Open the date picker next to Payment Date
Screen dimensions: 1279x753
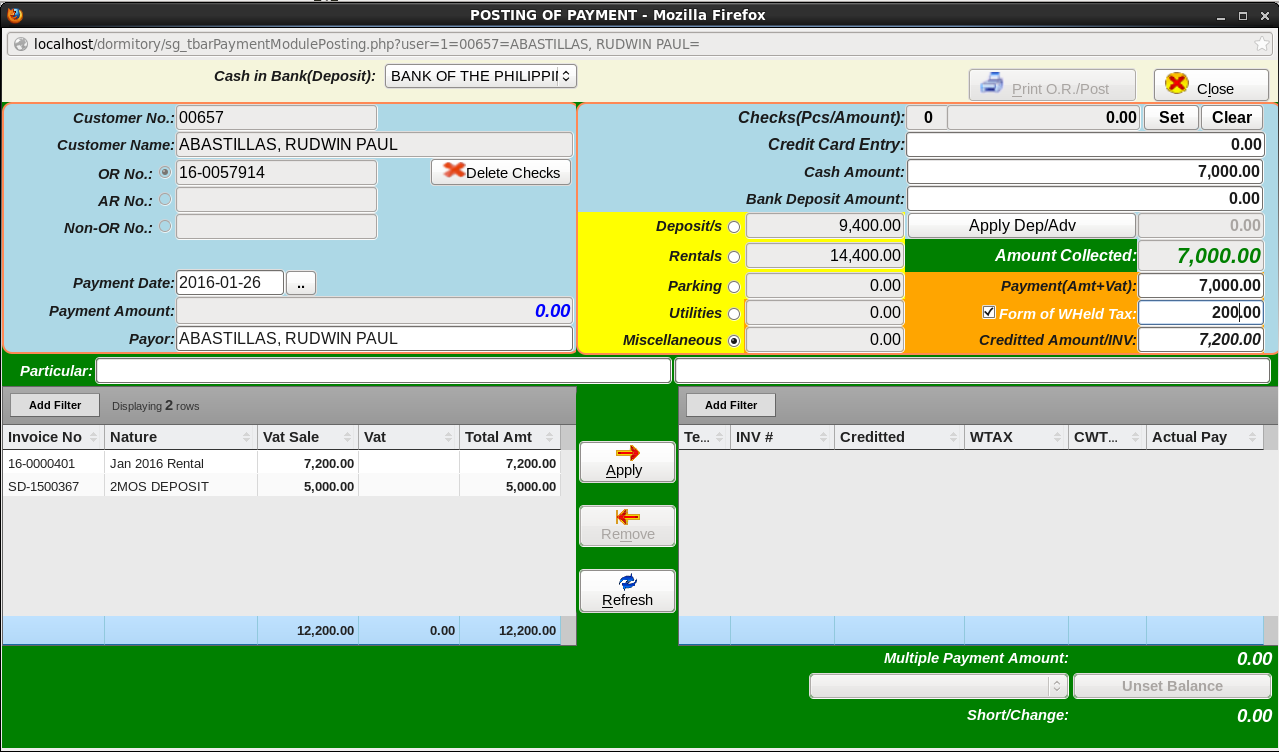point(300,283)
